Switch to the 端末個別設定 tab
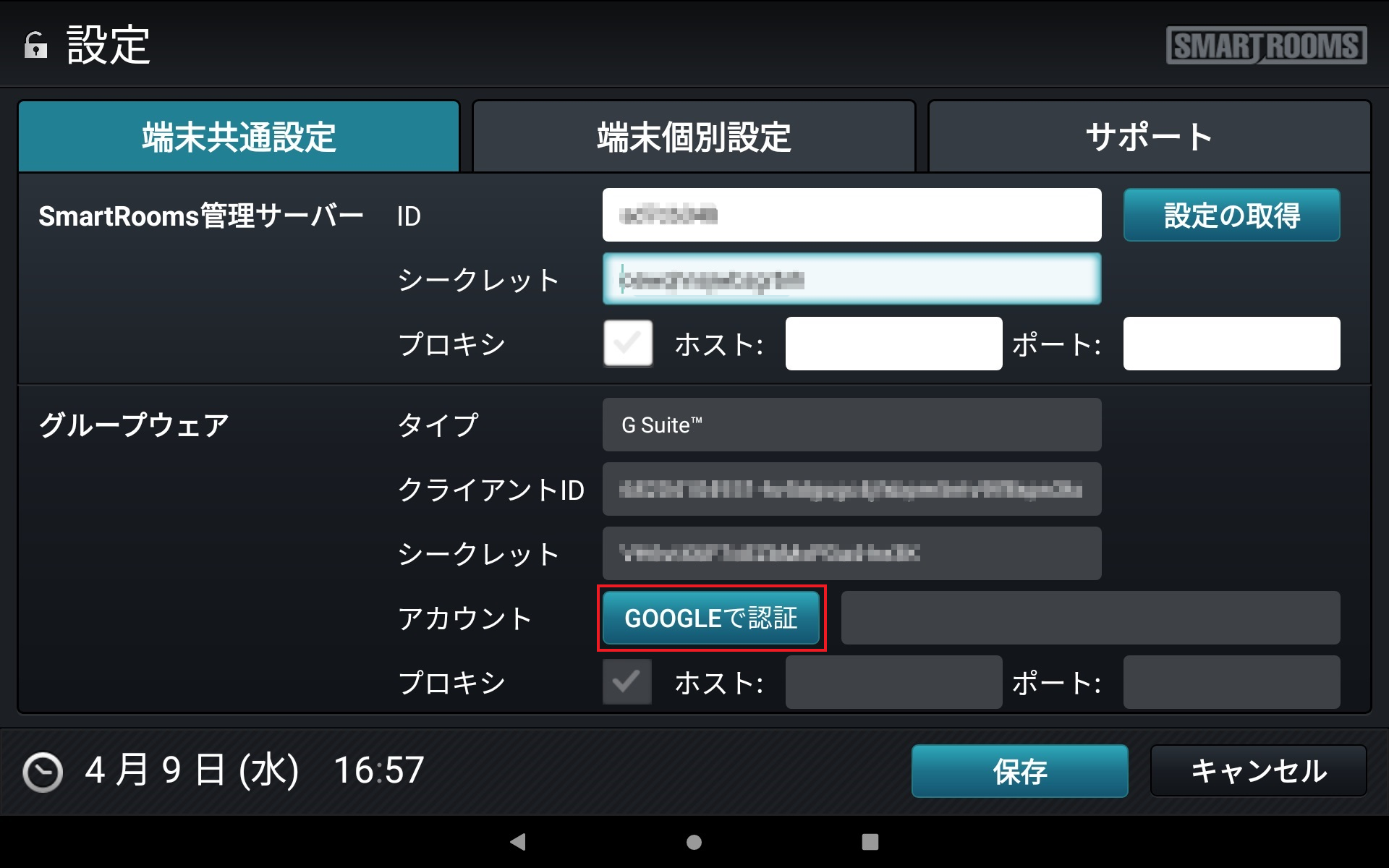Screen dimensions: 1389x868 [694, 136]
